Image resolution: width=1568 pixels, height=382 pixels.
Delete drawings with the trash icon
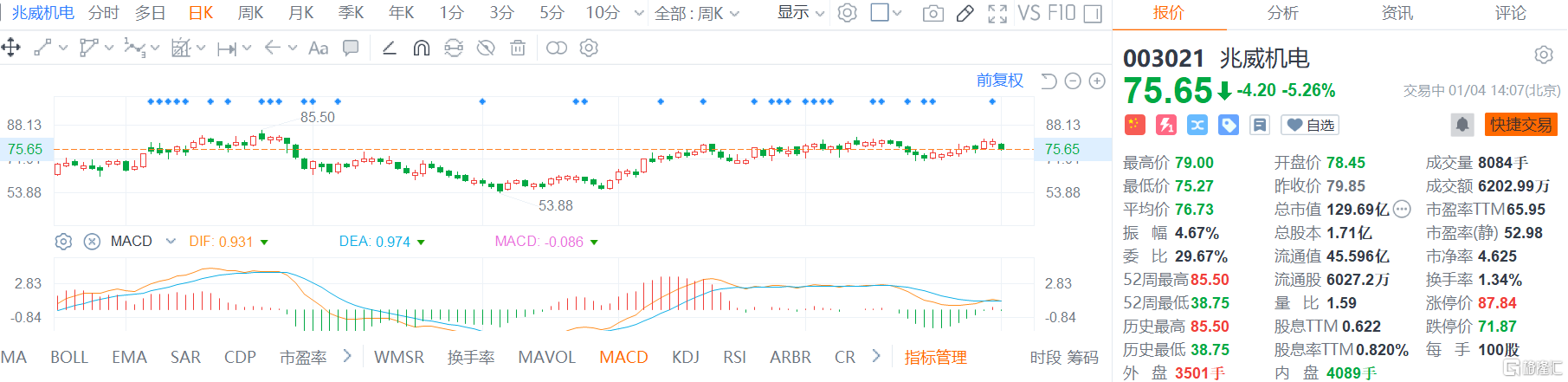point(518,49)
